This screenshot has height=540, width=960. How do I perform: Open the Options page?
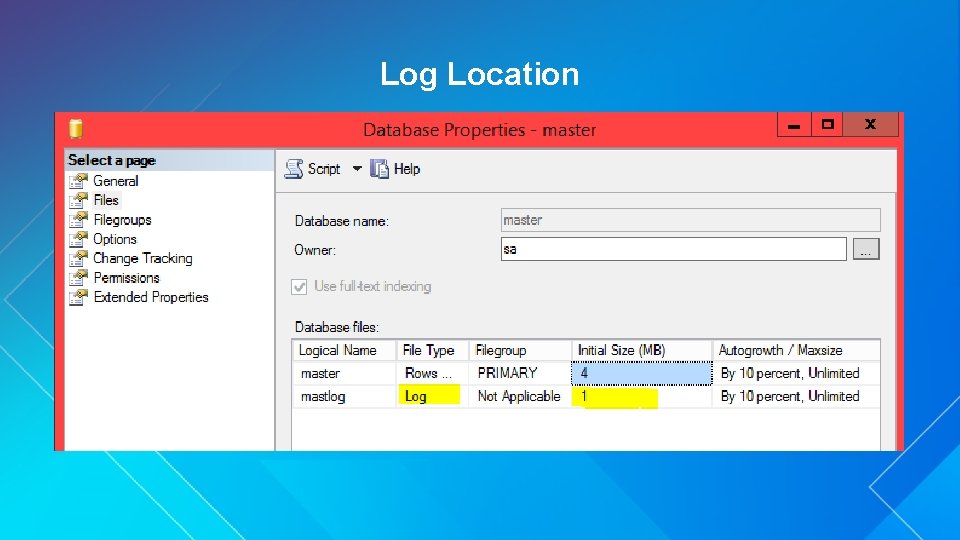coord(115,239)
